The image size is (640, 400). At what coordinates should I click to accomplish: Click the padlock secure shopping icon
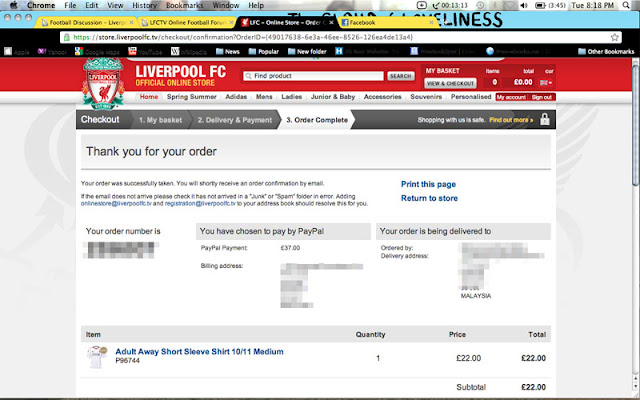click(x=545, y=119)
